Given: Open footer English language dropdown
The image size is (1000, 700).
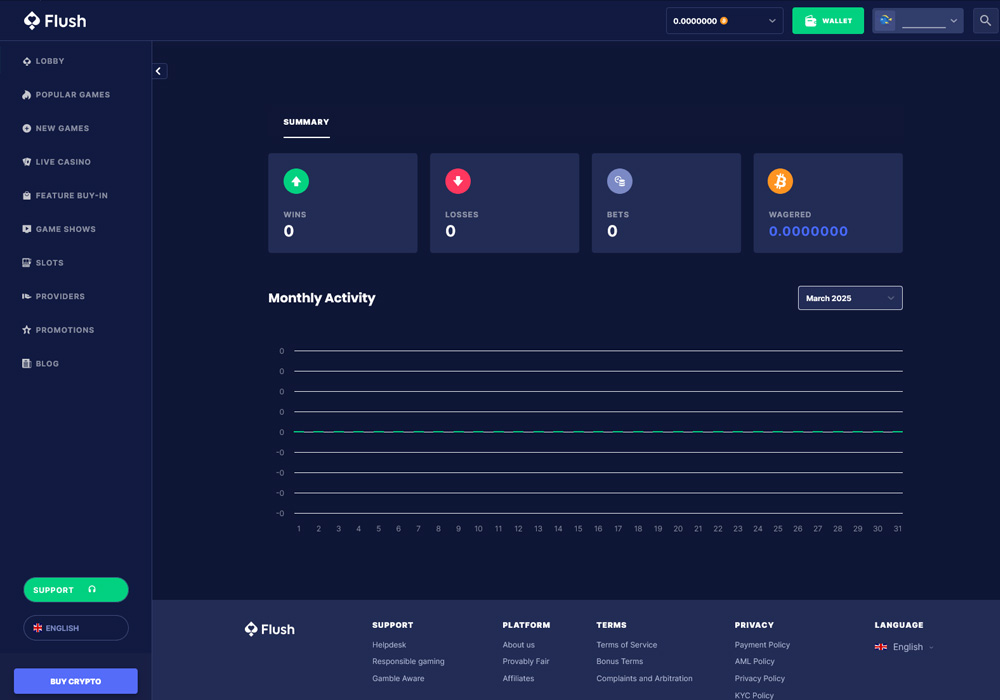Looking at the screenshot, I should click(906, 647).
